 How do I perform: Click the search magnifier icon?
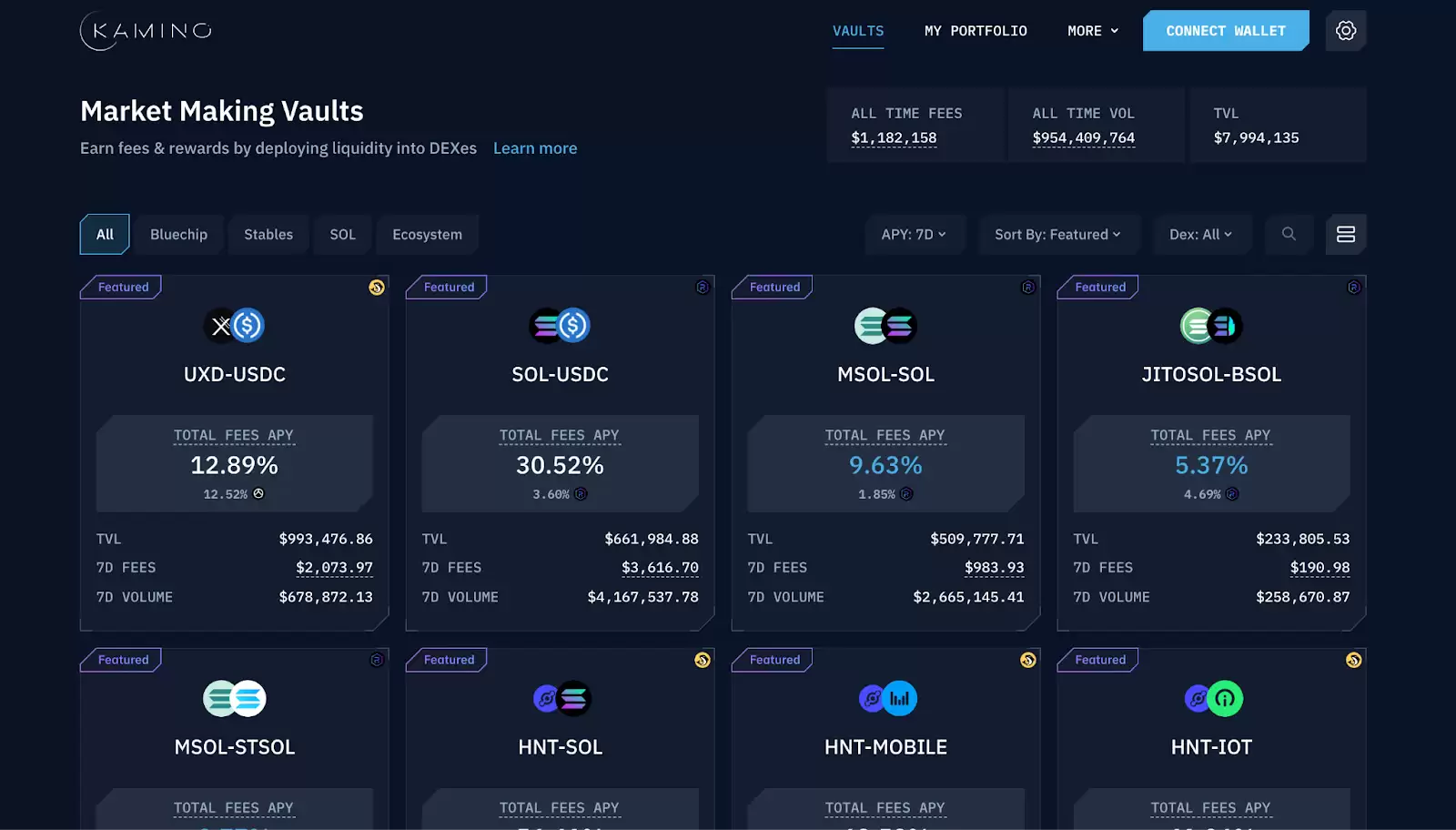click(1289, 234)
